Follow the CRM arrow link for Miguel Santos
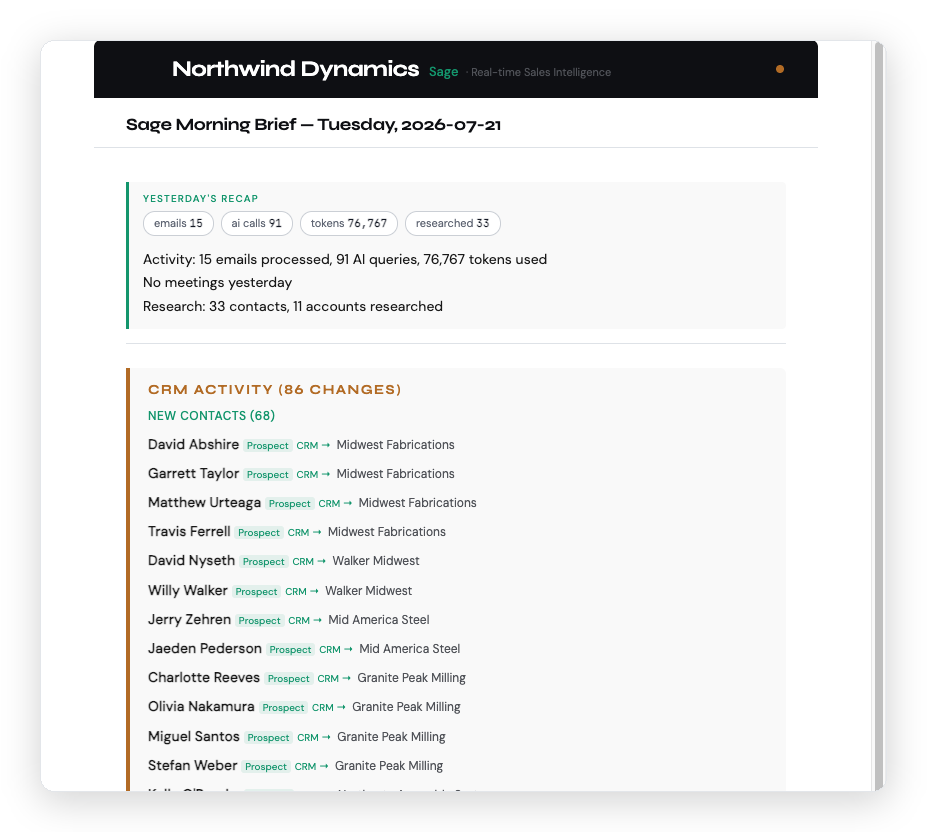This screenshot has height=832, width=927. 313,738
